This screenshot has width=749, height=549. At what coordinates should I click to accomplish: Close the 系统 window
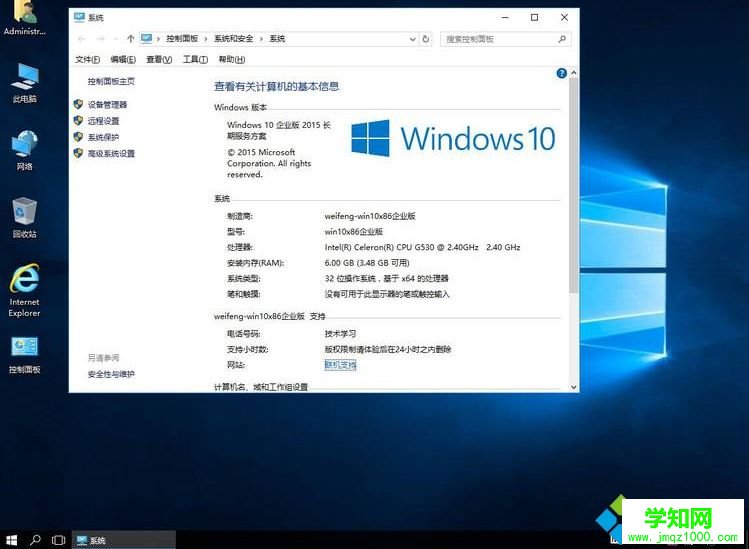(x=564, y=17)
